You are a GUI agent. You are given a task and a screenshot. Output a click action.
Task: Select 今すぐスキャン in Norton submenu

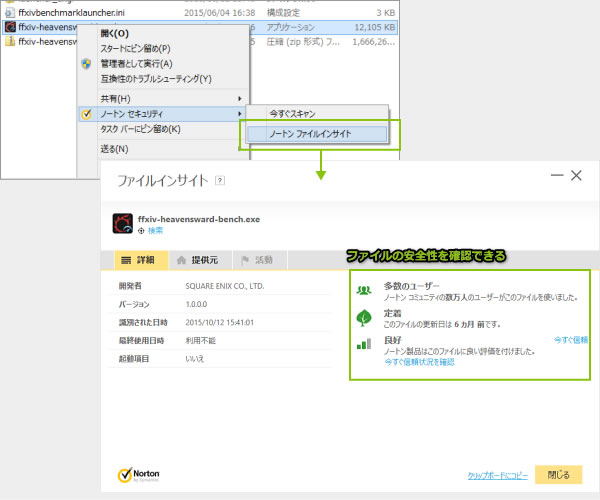pos(292,114)
